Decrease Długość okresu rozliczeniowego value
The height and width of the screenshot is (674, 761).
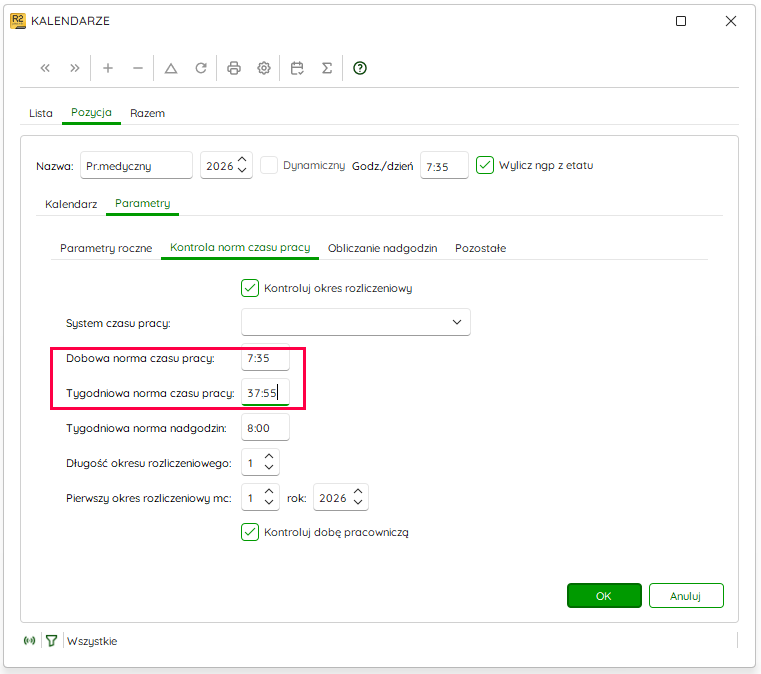[x=269, y=467]
